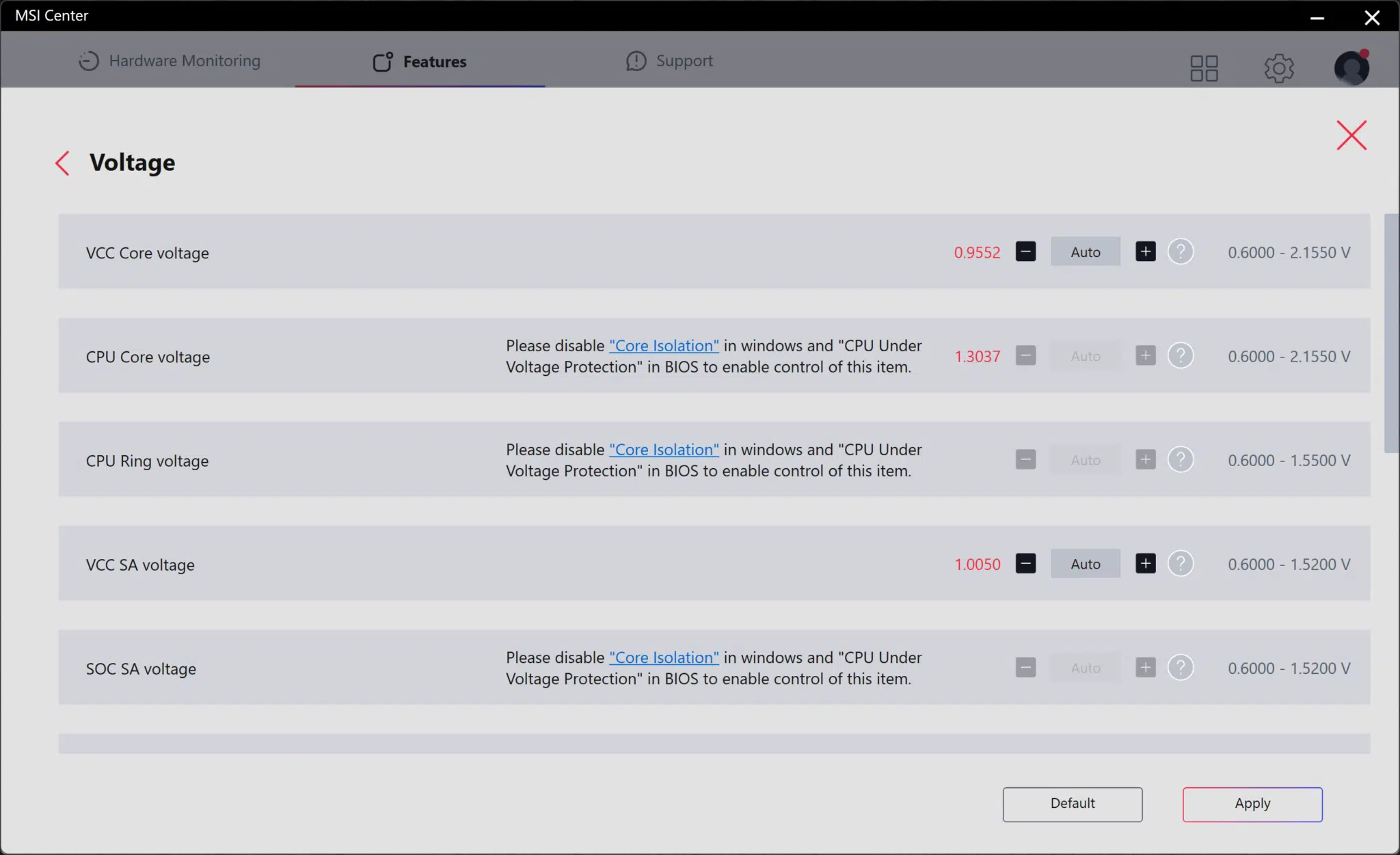Click the SOC SA voltage Auto field
Screen dimensions: 1400x855
coord(1086,667)
